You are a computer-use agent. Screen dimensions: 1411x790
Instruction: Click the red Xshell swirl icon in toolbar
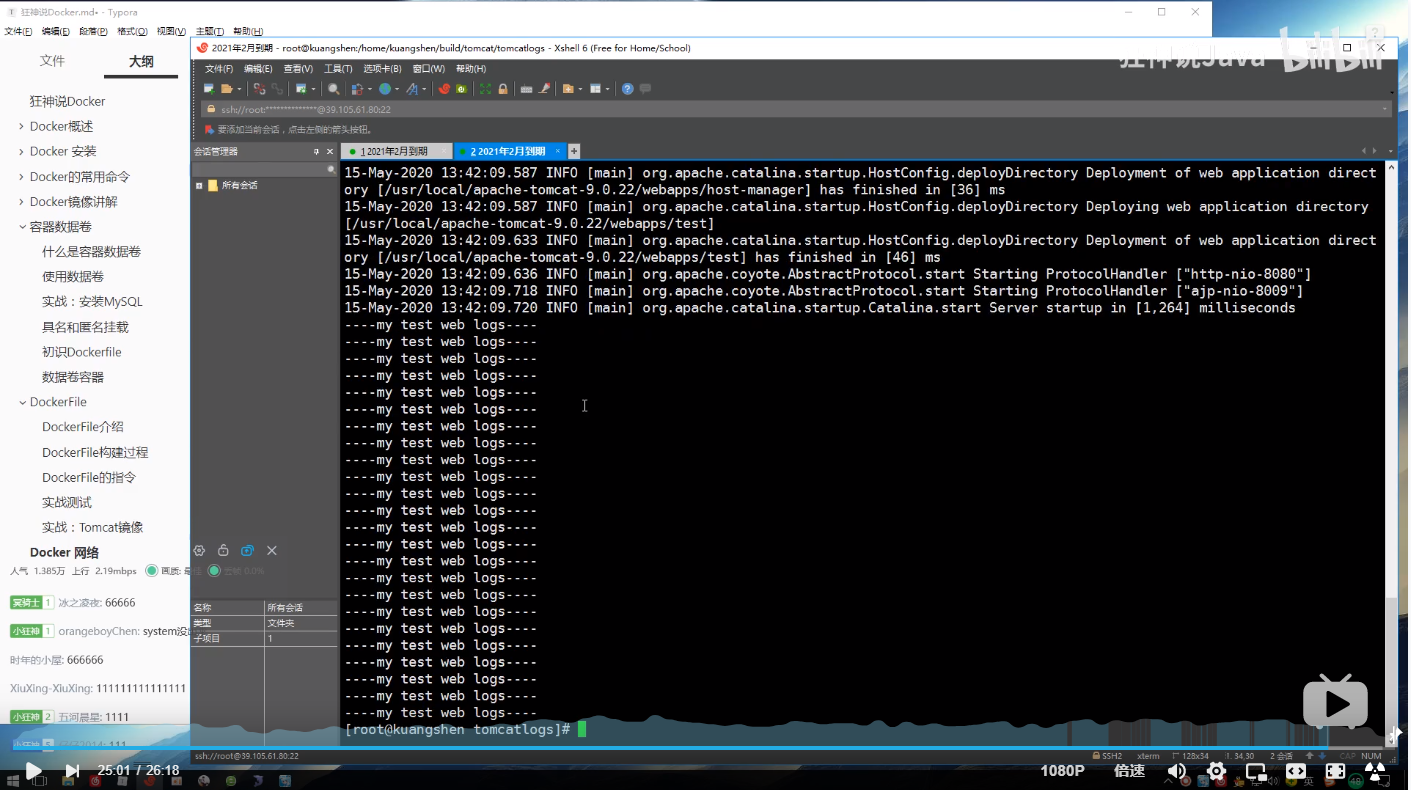coord(444,89)
